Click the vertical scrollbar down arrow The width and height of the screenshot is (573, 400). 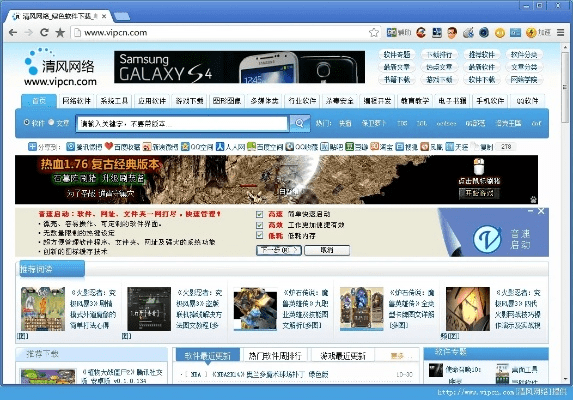[x=565, y=379]
